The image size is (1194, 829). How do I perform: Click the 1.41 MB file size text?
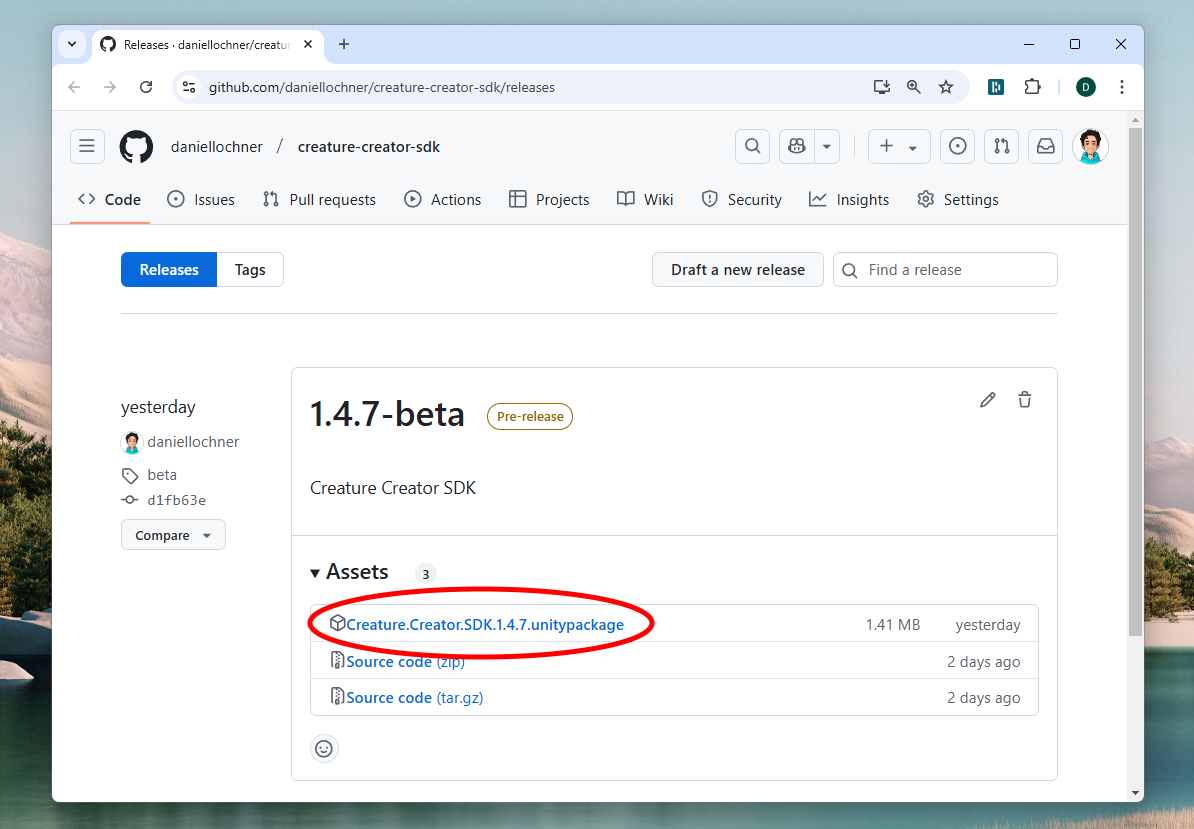point(892,625)
